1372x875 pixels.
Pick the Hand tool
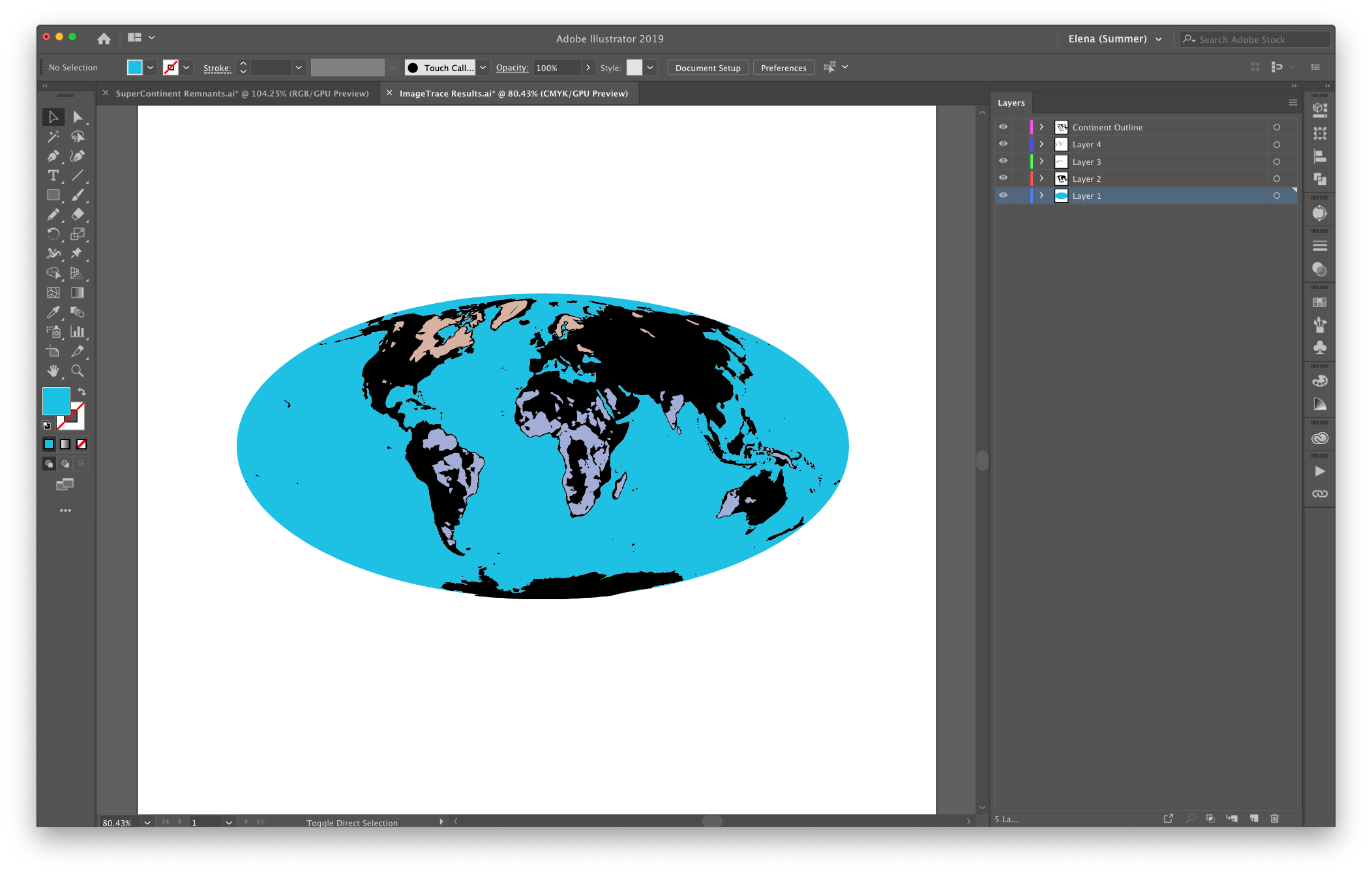click(53, 371)
